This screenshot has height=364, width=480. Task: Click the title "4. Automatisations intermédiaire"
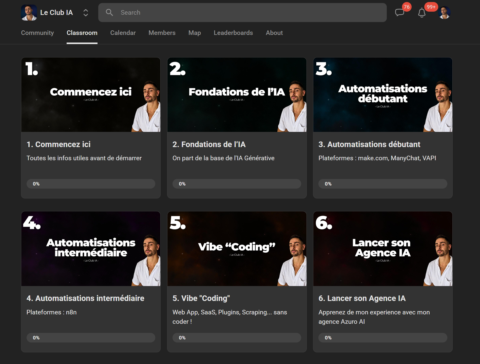click(85, 298)
